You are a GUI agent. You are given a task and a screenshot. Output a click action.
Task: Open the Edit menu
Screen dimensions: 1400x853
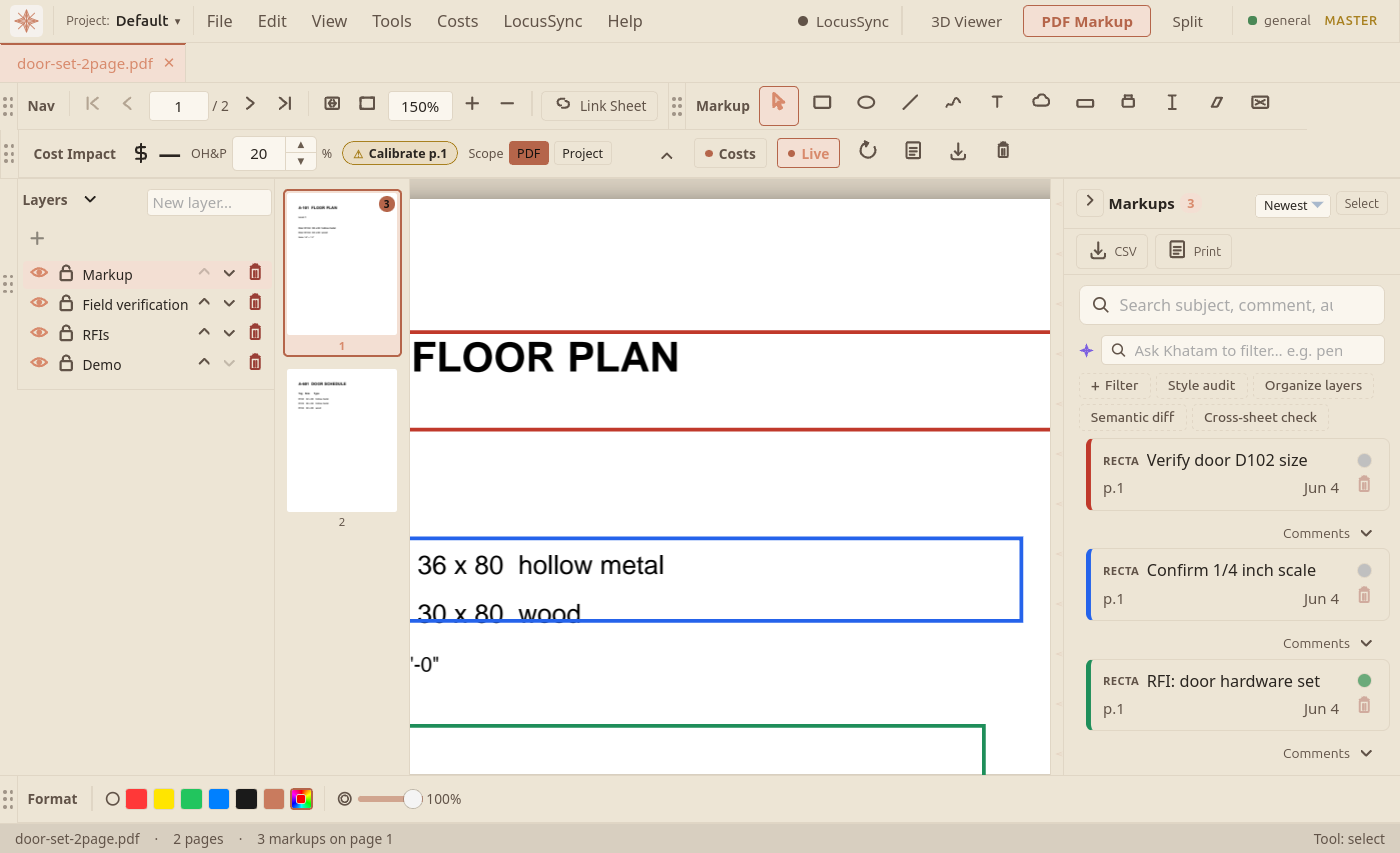(x=272, y=21)
